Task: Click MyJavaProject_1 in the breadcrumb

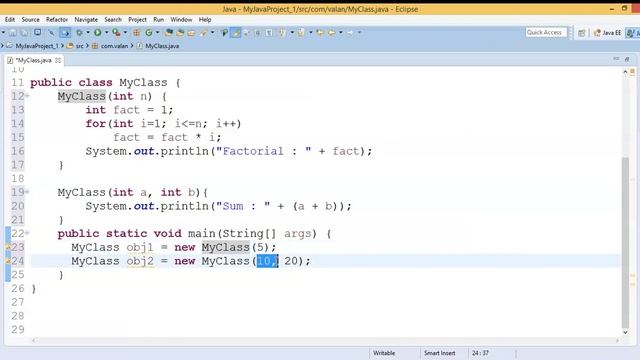Action: pos(37,46)
